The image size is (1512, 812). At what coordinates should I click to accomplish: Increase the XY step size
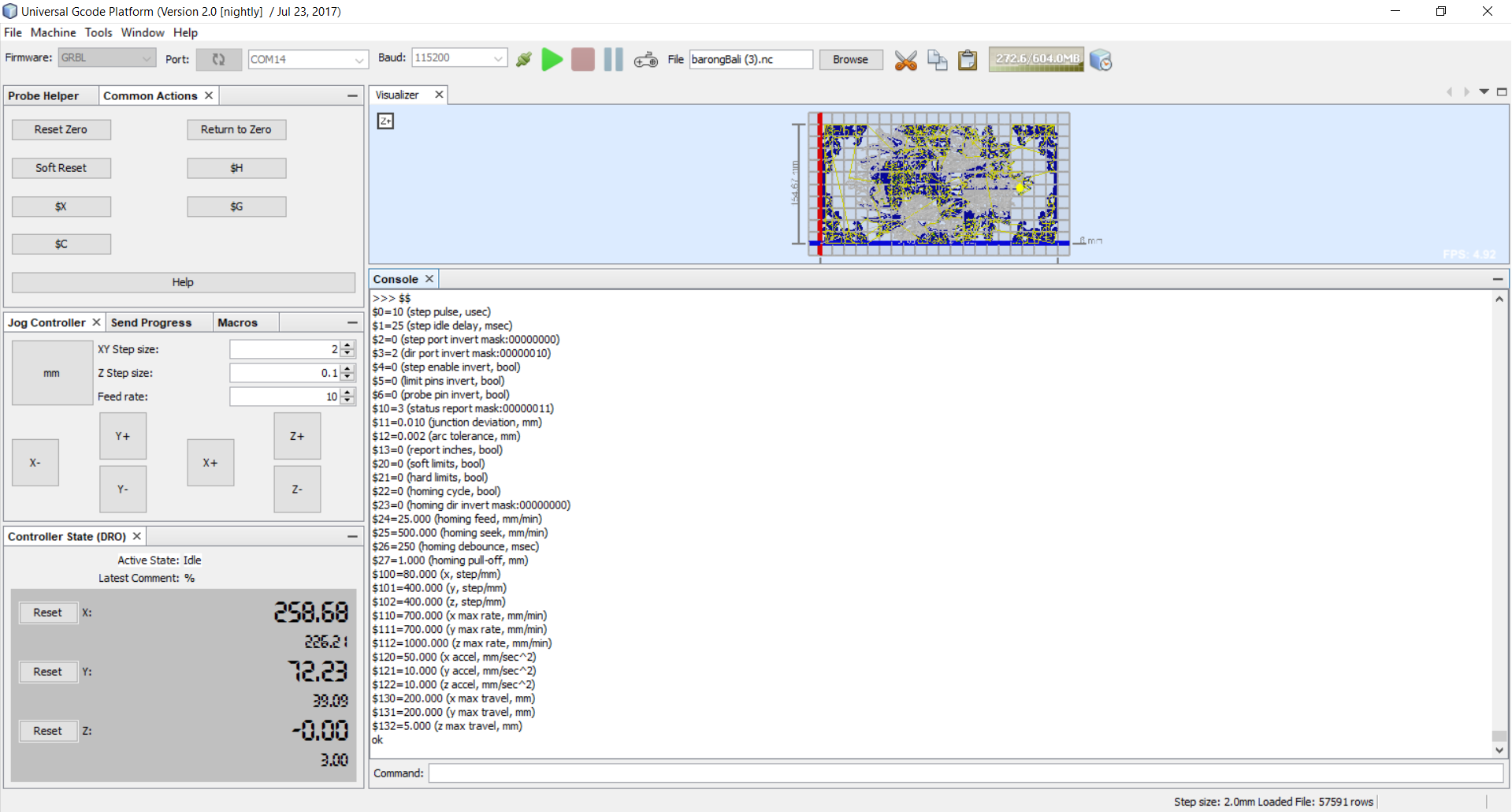tap(347, 345)
